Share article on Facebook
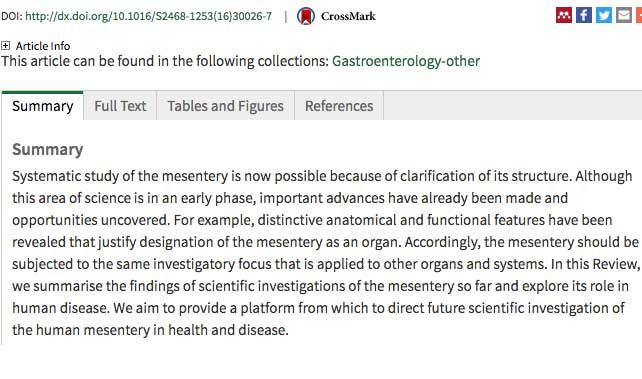The image size is (642, 379). click(x=583, y=16)
